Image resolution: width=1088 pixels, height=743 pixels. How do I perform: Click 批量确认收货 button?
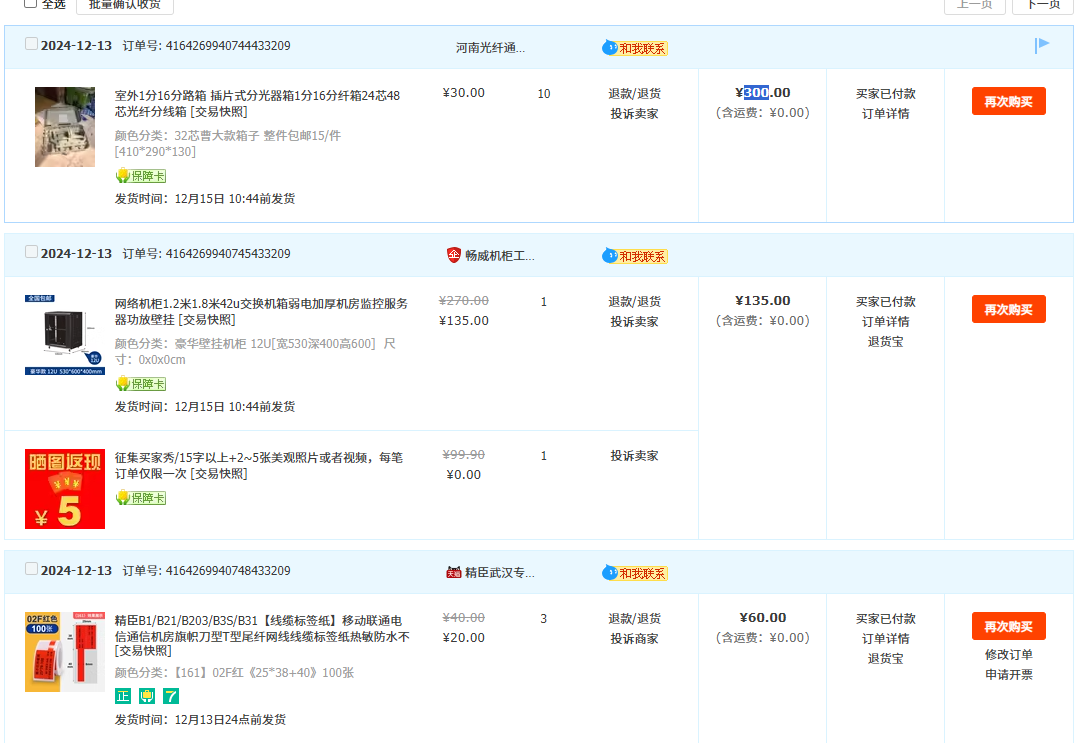[x=125, y=5]
